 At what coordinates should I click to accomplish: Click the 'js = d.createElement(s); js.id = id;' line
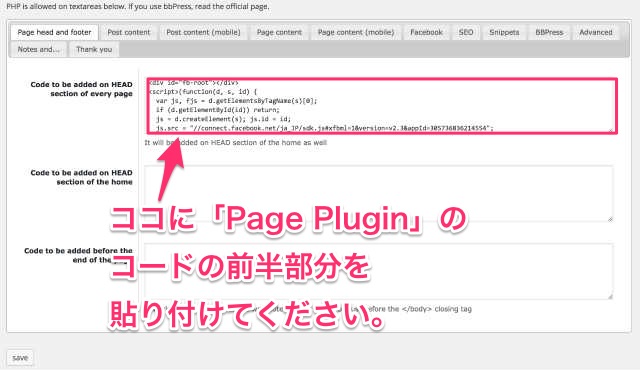tap(223, 119)
